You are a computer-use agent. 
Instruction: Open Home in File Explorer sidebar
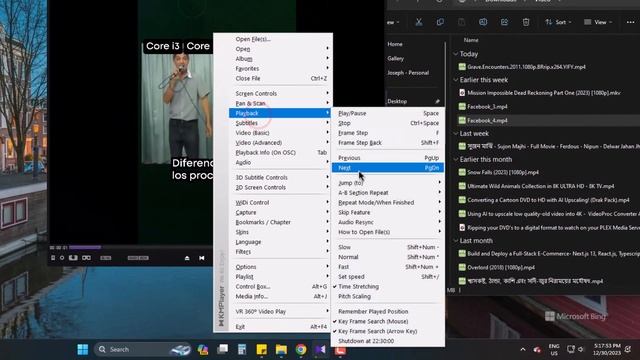pyautogui.click(x=395, y=44)
